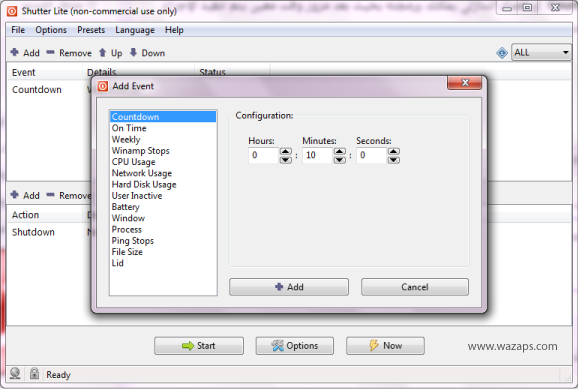Decrease the Hours spinner value
Screen dimensions: 578x389
point(286,160)
